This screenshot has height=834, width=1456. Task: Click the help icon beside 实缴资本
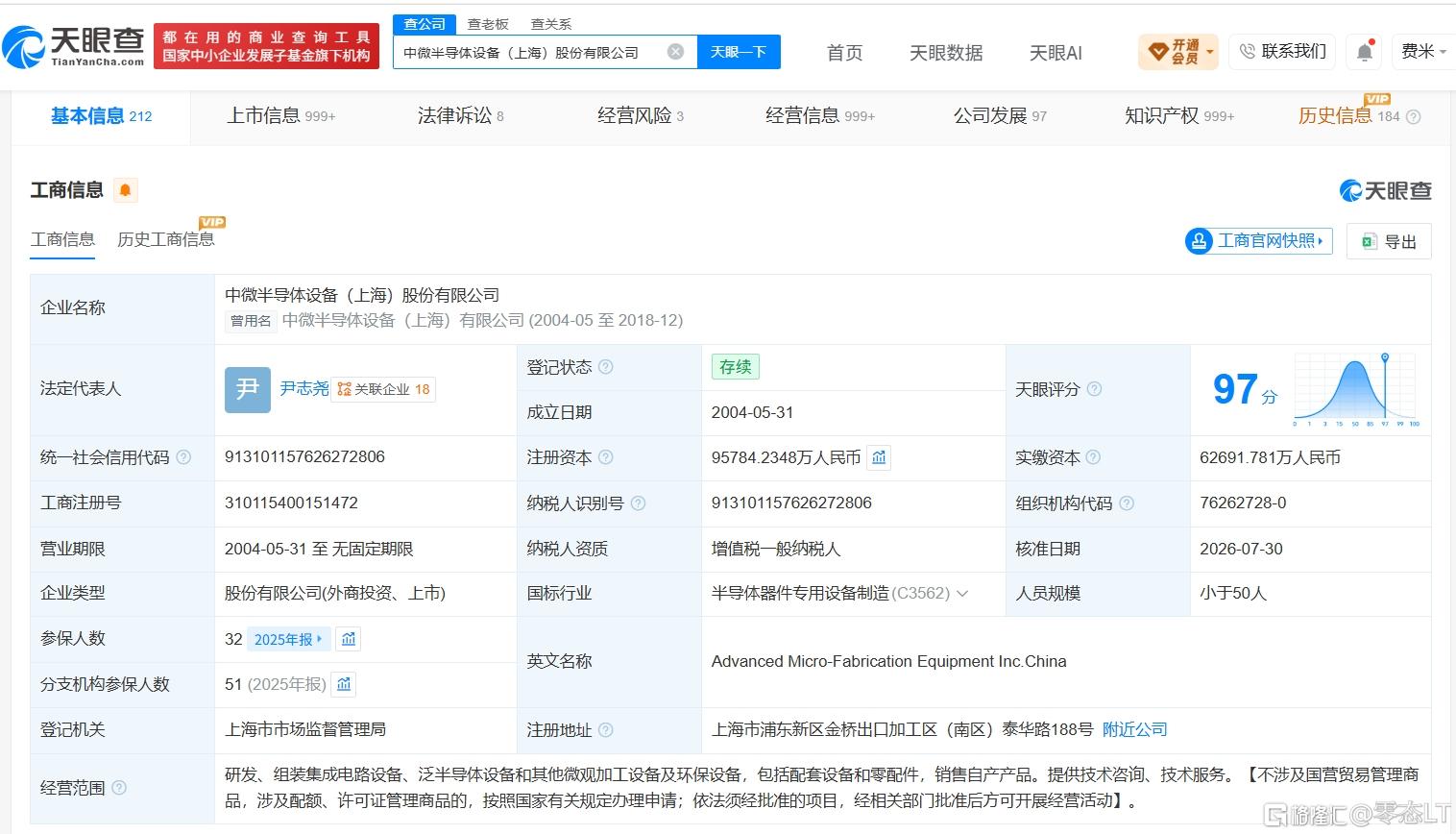1093,457
